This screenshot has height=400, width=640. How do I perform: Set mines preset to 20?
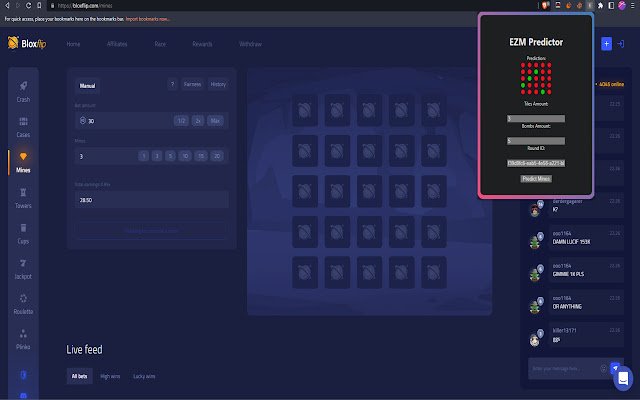click(x=217, y=156)
